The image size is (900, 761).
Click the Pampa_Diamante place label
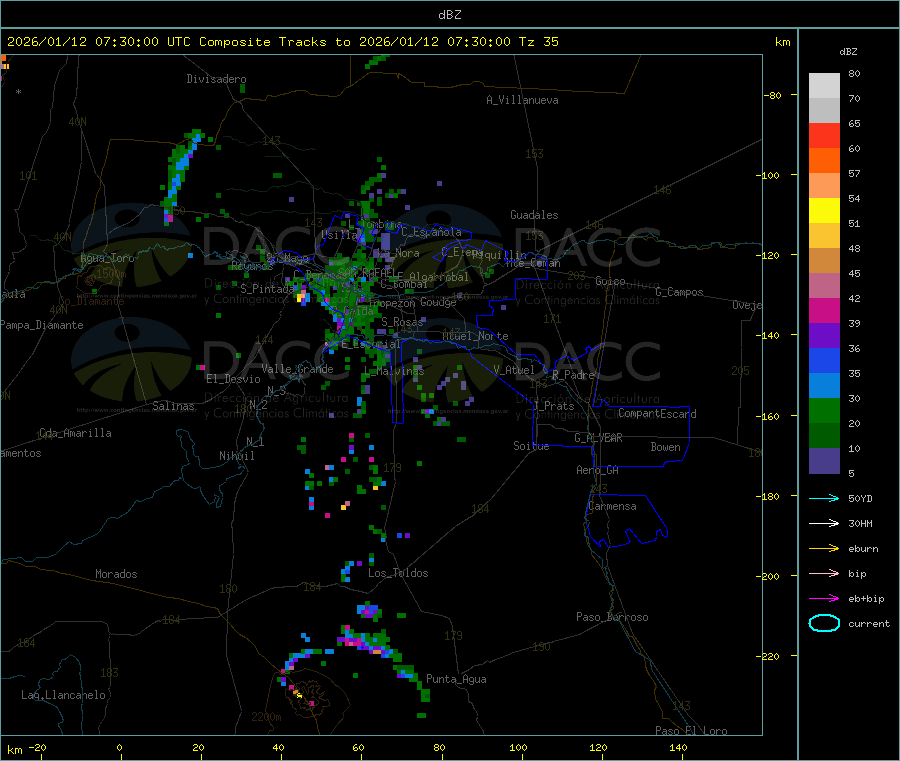tap(42, 325)
